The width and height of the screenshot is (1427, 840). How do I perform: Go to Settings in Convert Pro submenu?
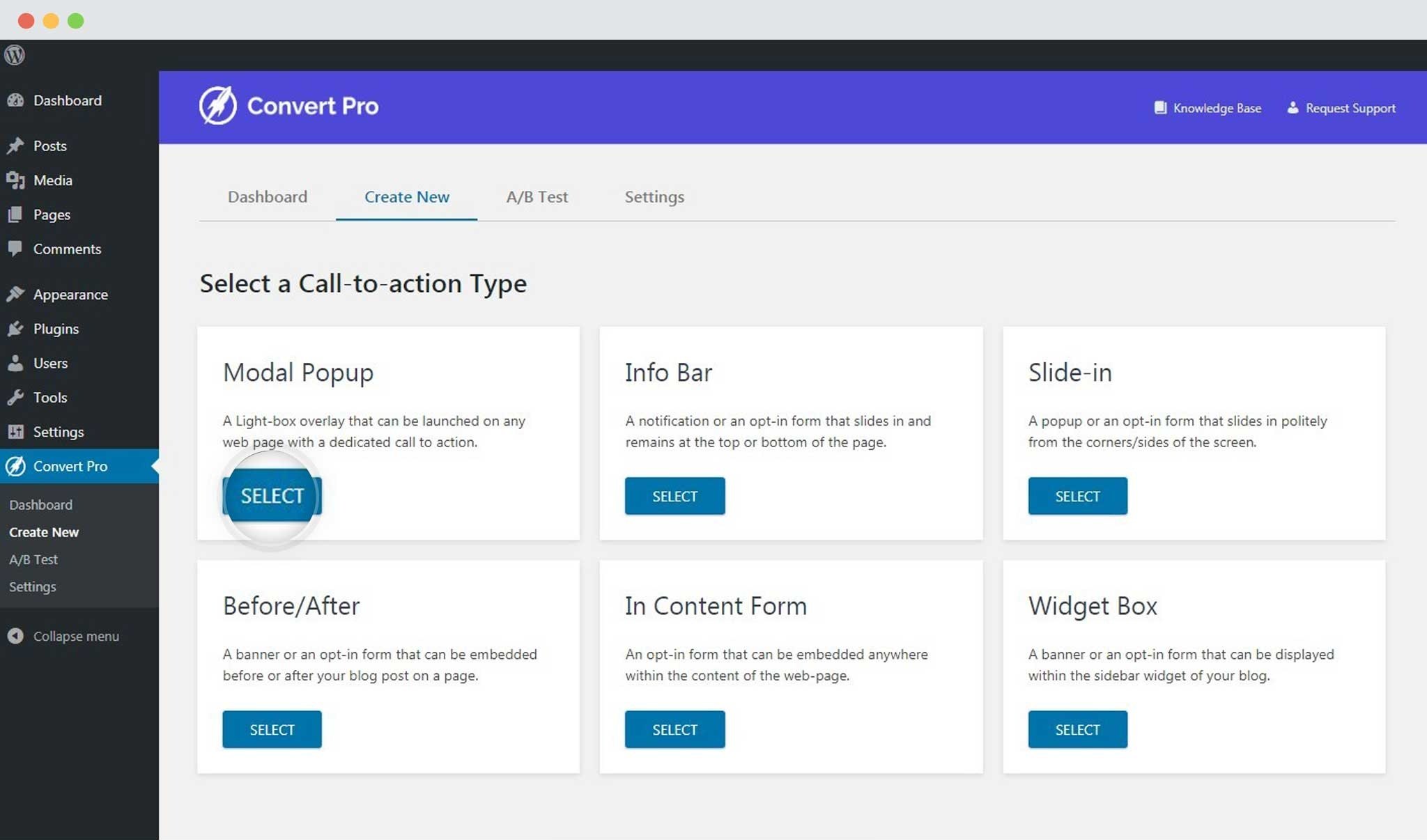pyautogui.click(x=33, y=587)
